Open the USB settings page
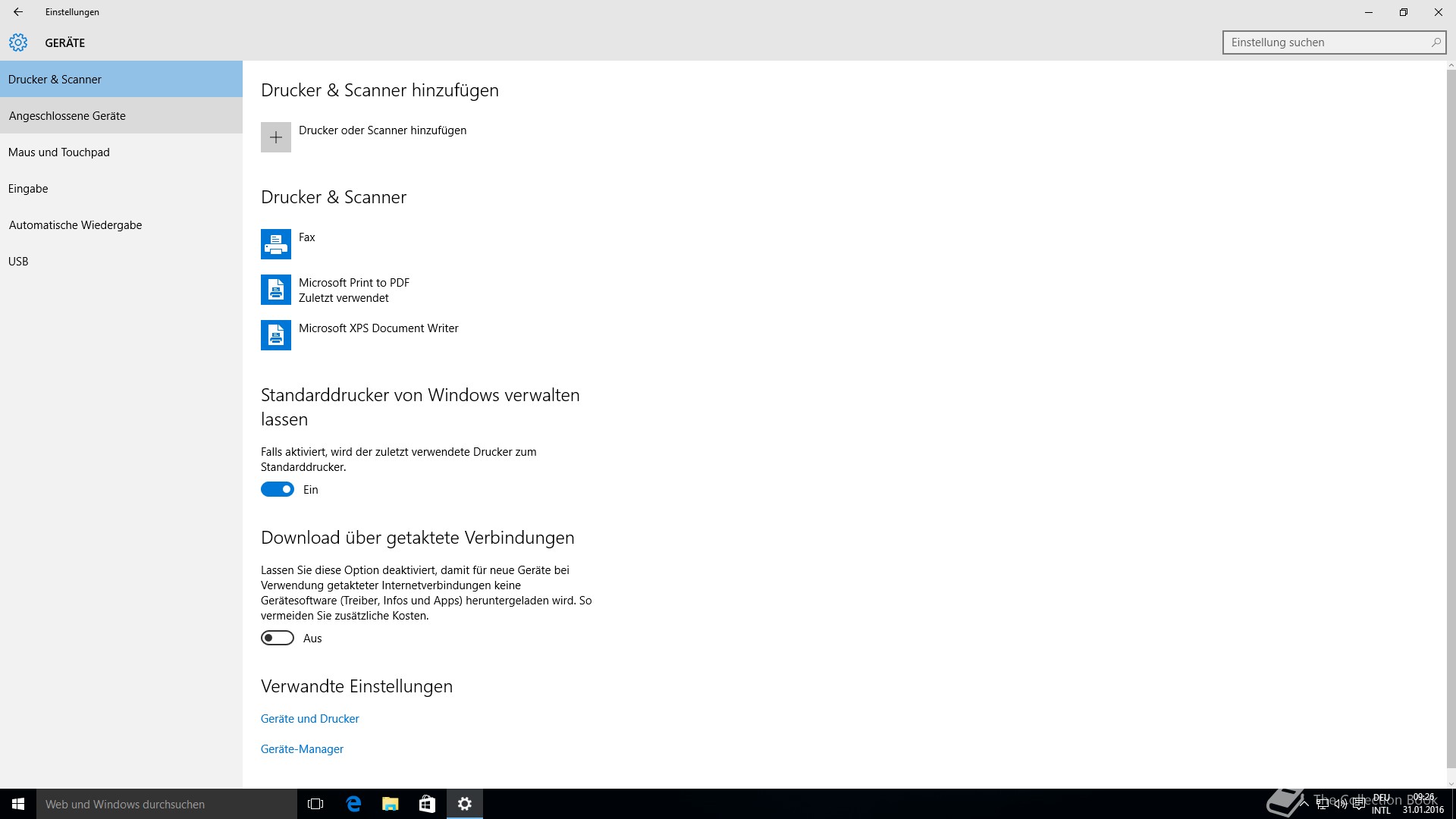1456x819 pixels. tap(121, 261)
